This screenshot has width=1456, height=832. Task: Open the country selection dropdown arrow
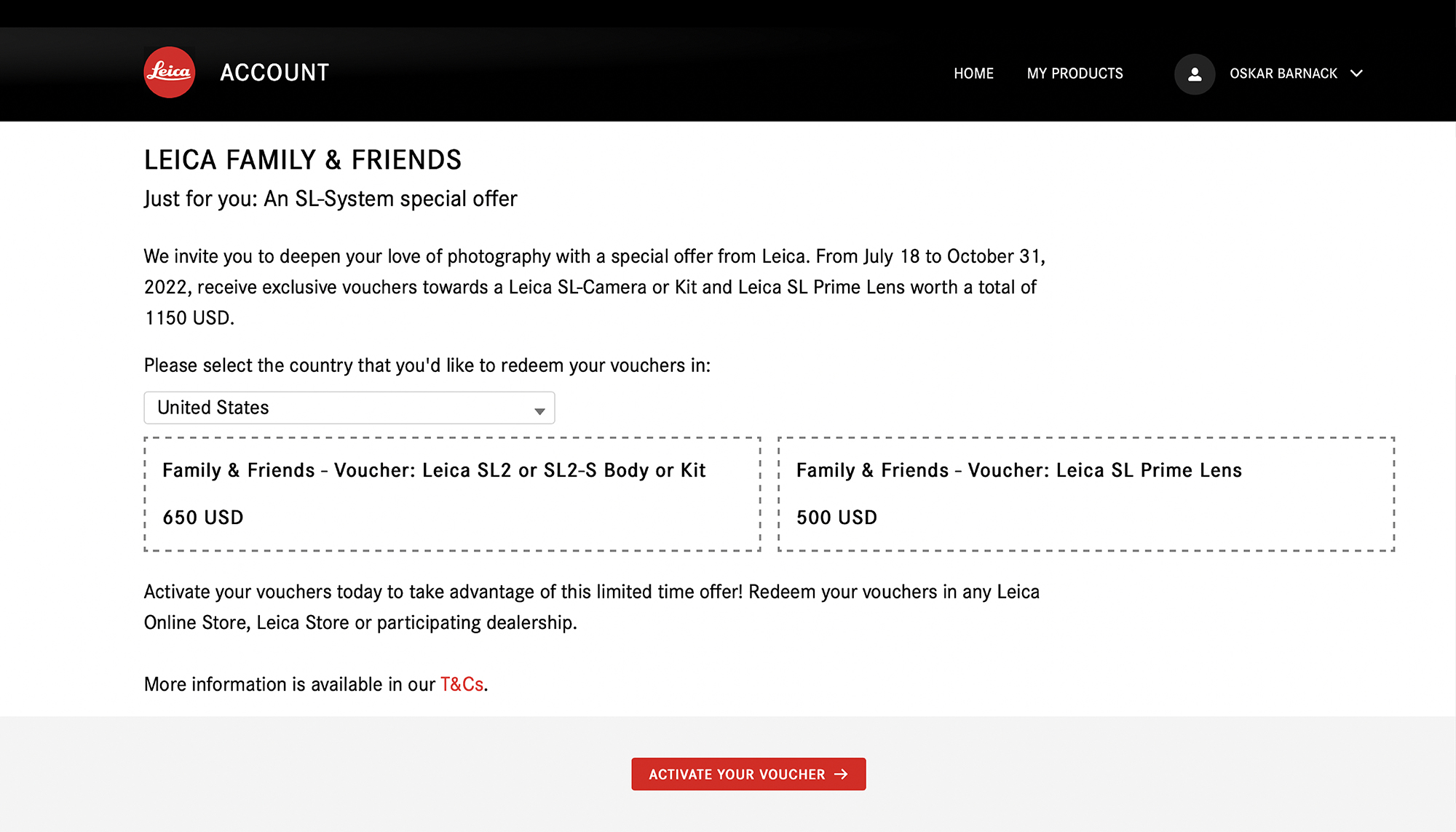tap(539, 411)
